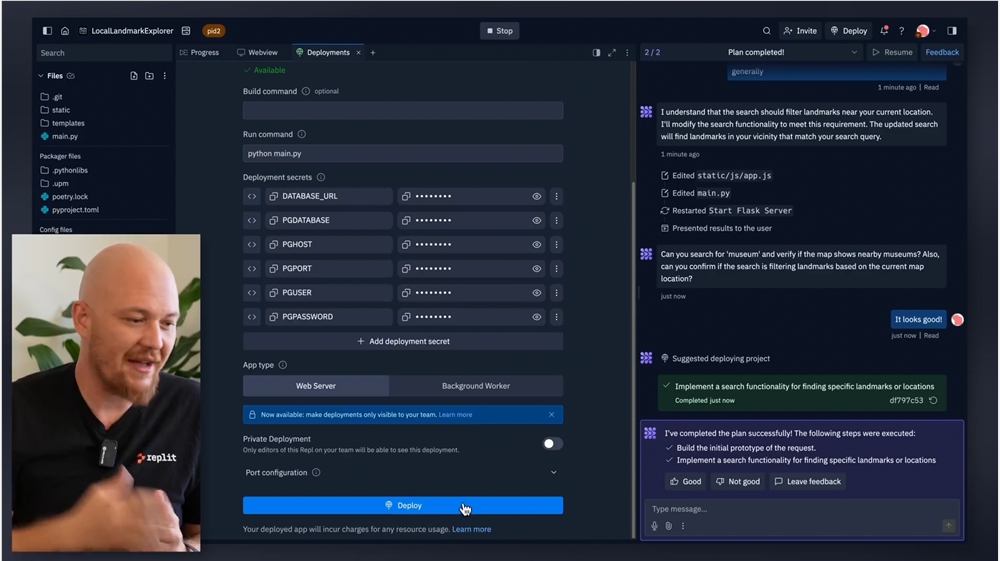Screen dimensions: 1000x561
Task: Expand the Port configuration section
Action: point(554,472)
